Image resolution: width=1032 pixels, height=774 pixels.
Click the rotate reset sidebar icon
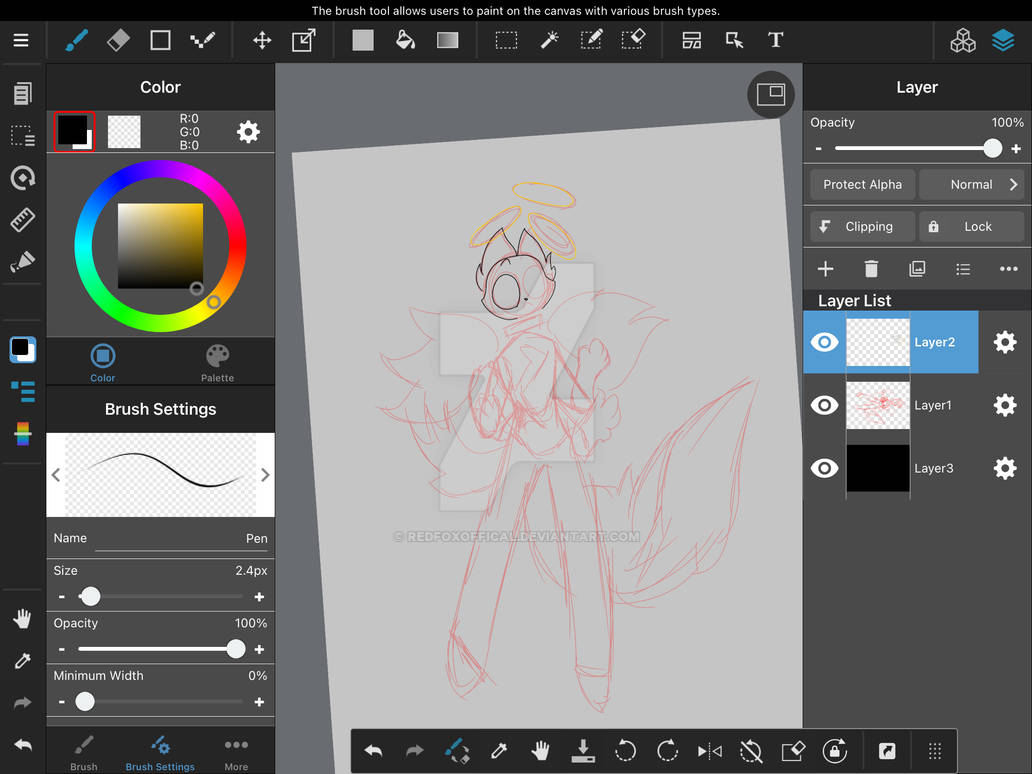pos(22,178)
